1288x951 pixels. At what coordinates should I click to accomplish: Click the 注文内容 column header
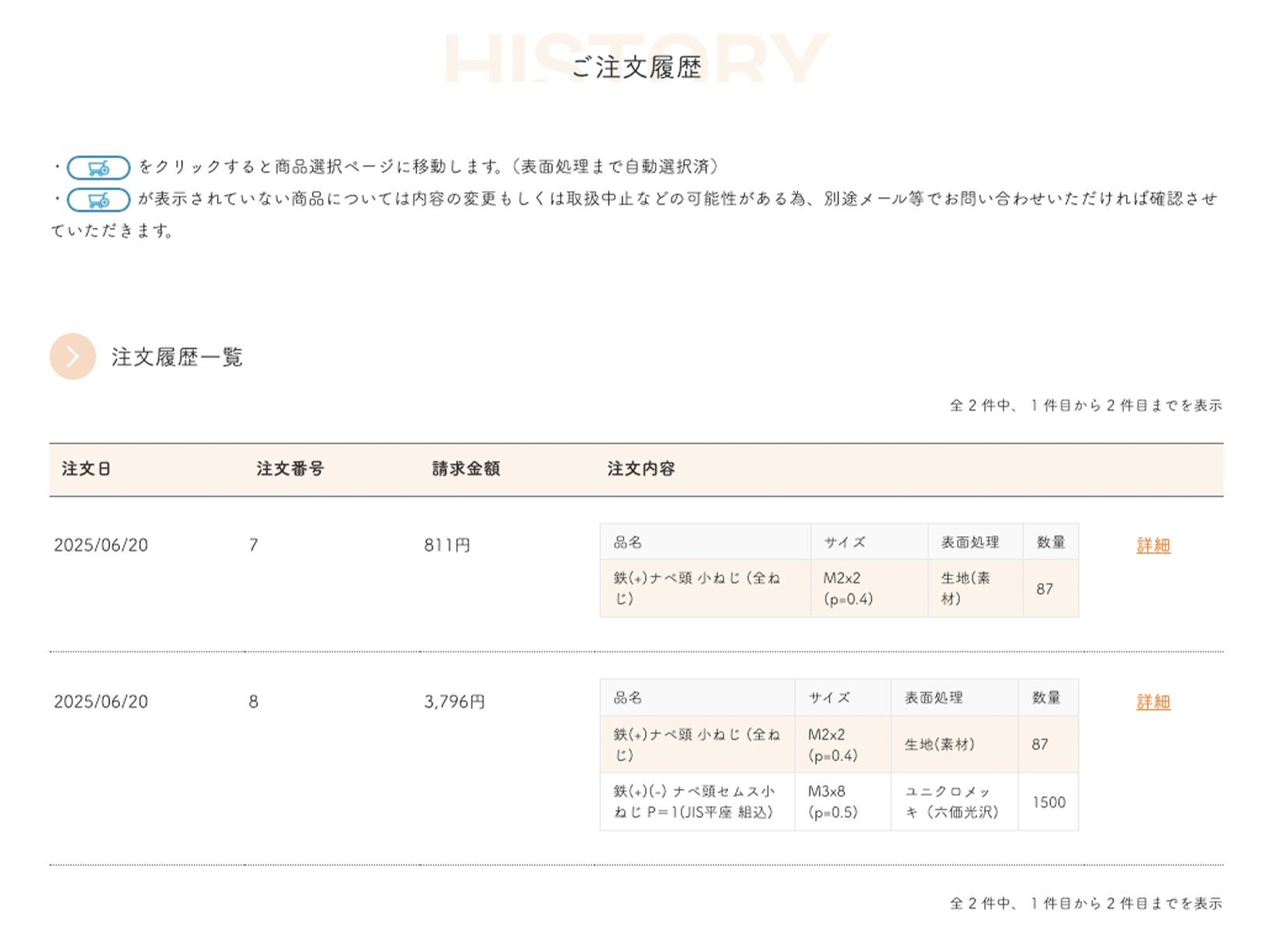pos(641,468)
